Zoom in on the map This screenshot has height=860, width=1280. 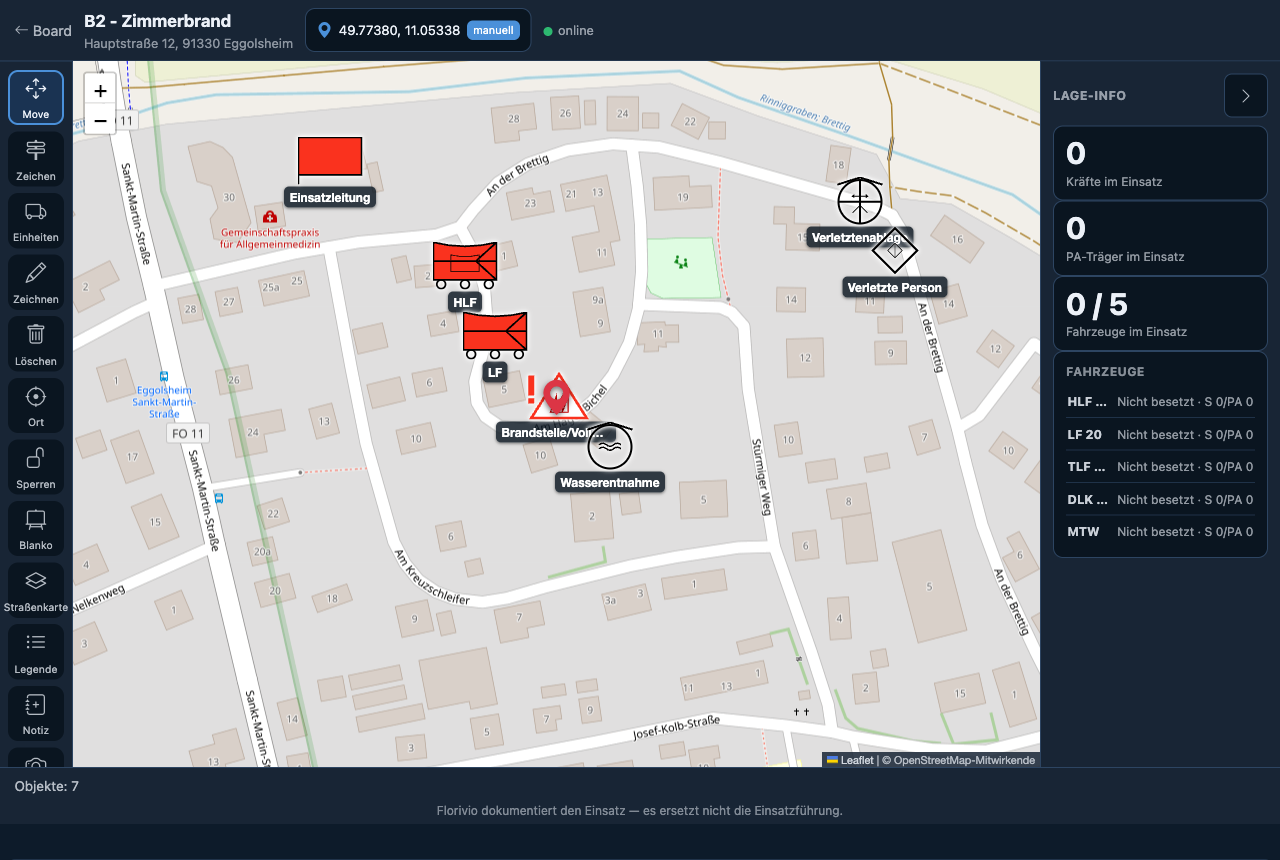point(101,90)
